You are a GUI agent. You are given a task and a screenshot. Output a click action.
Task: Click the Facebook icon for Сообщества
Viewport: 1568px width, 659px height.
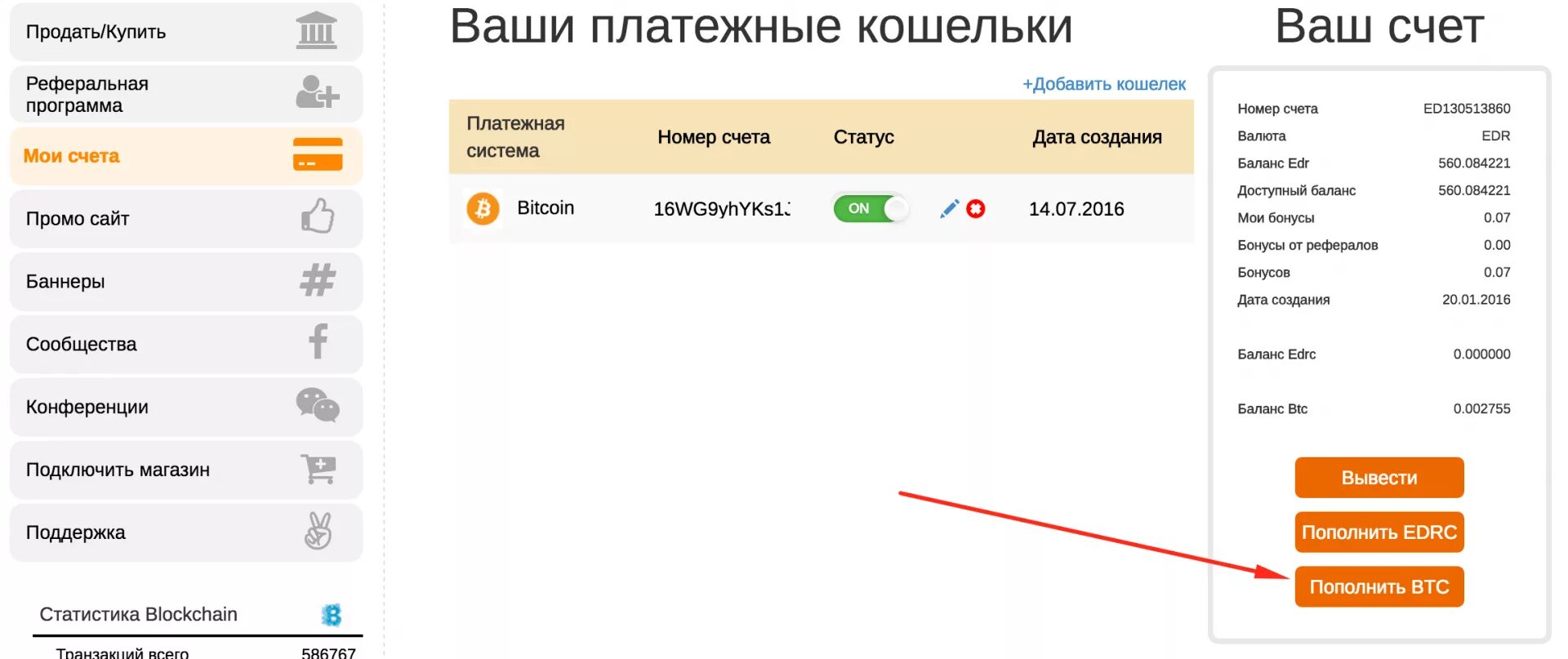(318, 341)
